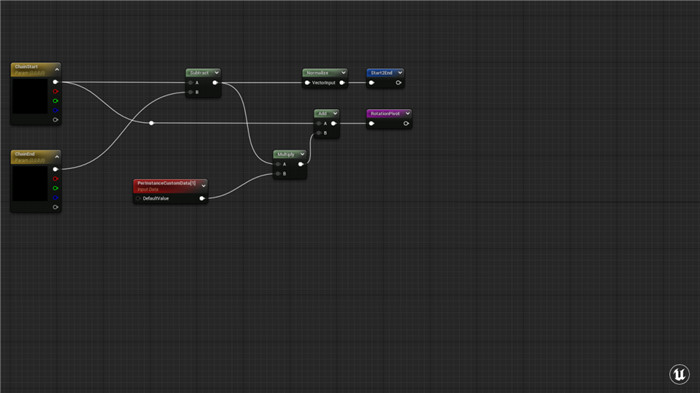Click the Multiply node's output pin
The width and height of the screenshot is (700, 393).
[x=301, y=164]
